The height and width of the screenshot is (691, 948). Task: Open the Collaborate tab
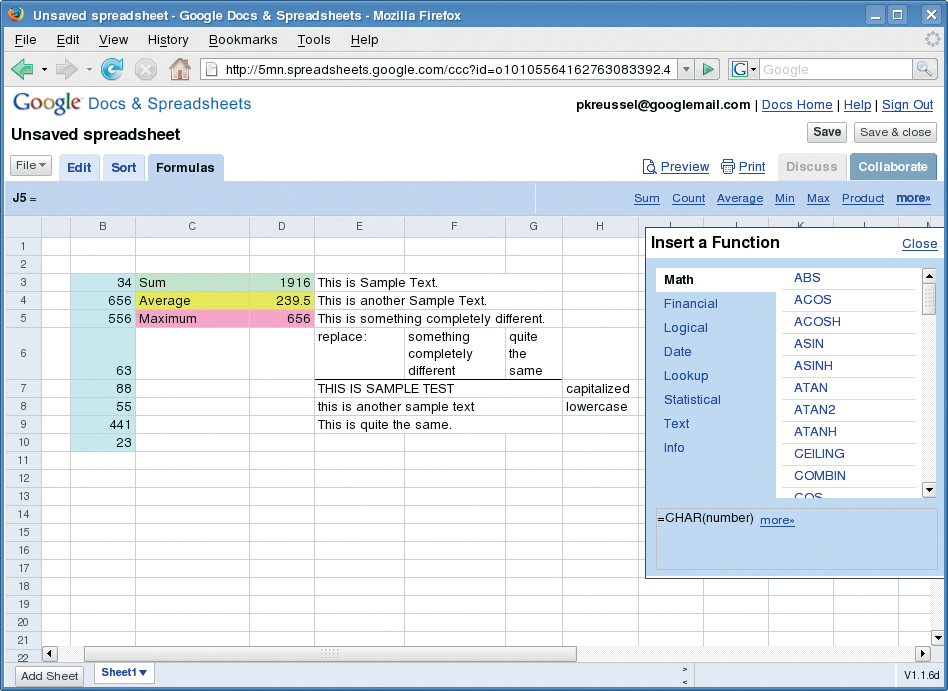(x=892, y=167)
